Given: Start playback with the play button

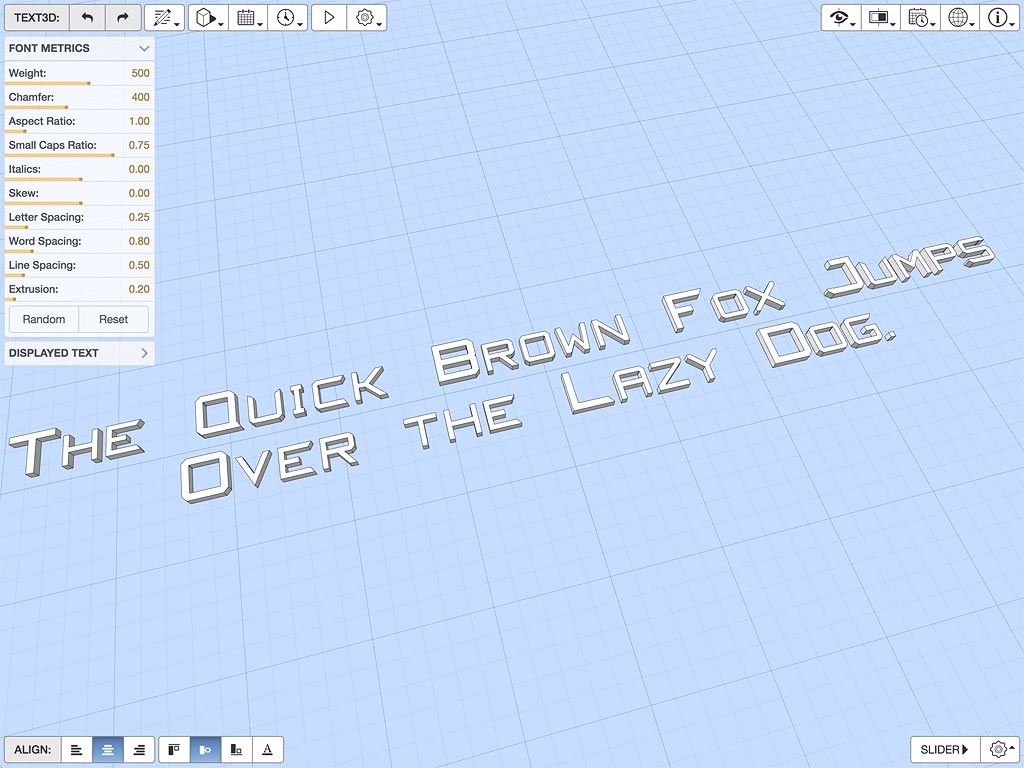Looking at the screenshot, I should pyautogui.click(x=329, y=18).
